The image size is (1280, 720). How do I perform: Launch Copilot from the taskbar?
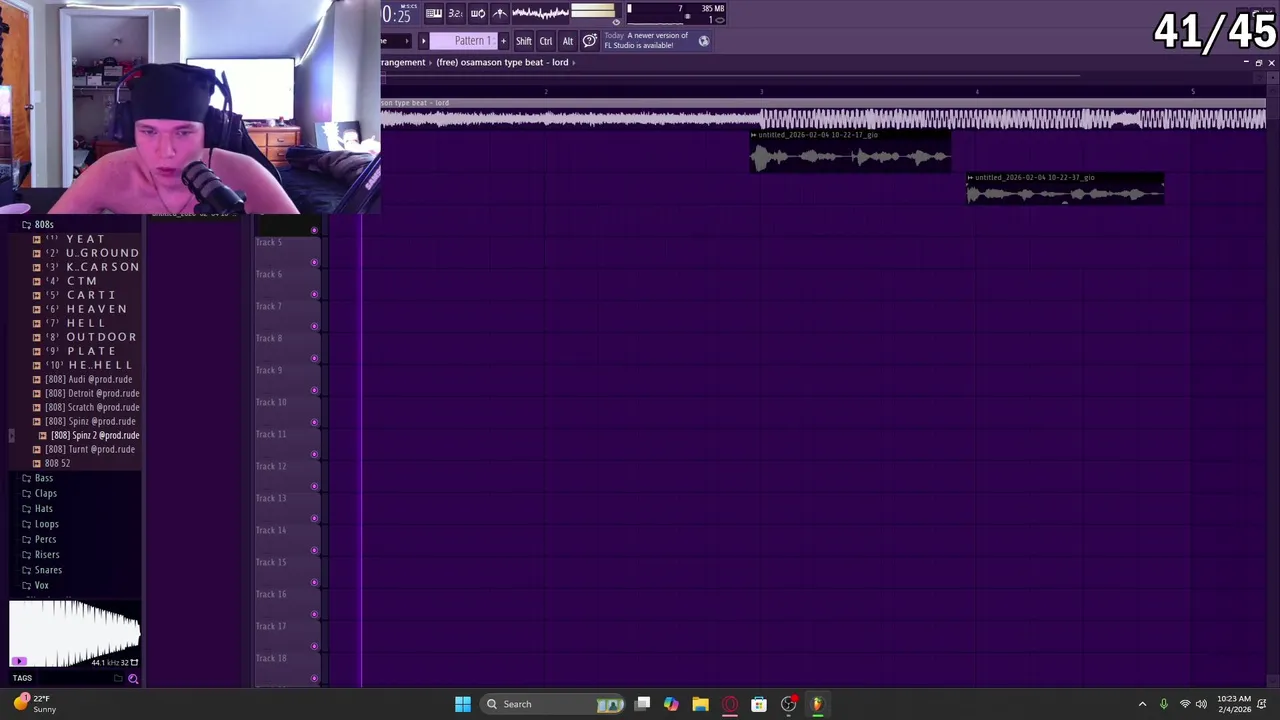coord(671,704)
